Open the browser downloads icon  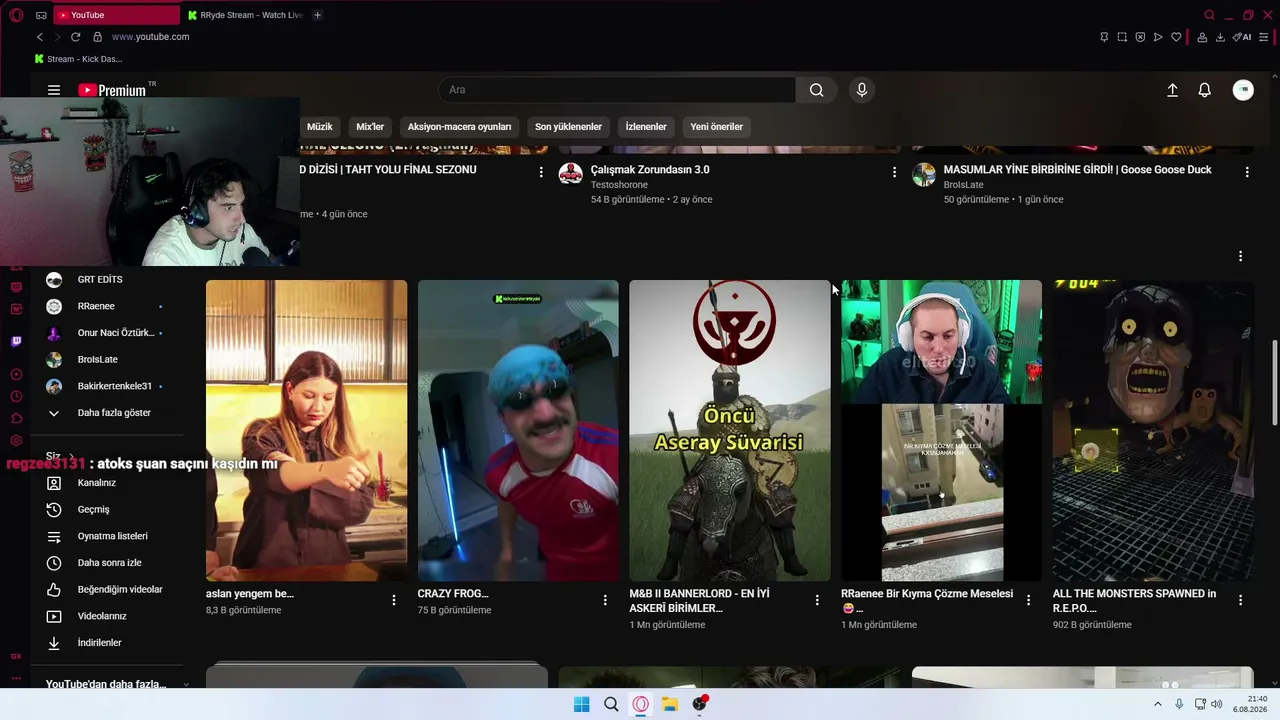pyautogui.click(x=1220, y=37)
